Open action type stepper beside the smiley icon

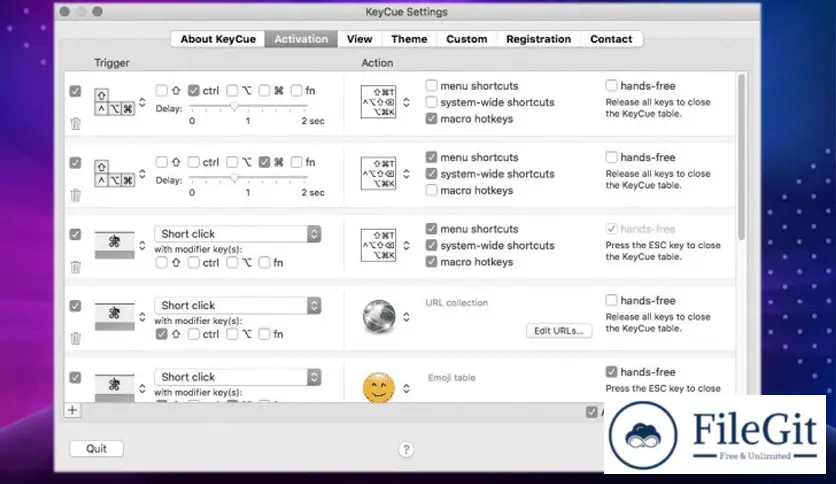coord(406,389)
